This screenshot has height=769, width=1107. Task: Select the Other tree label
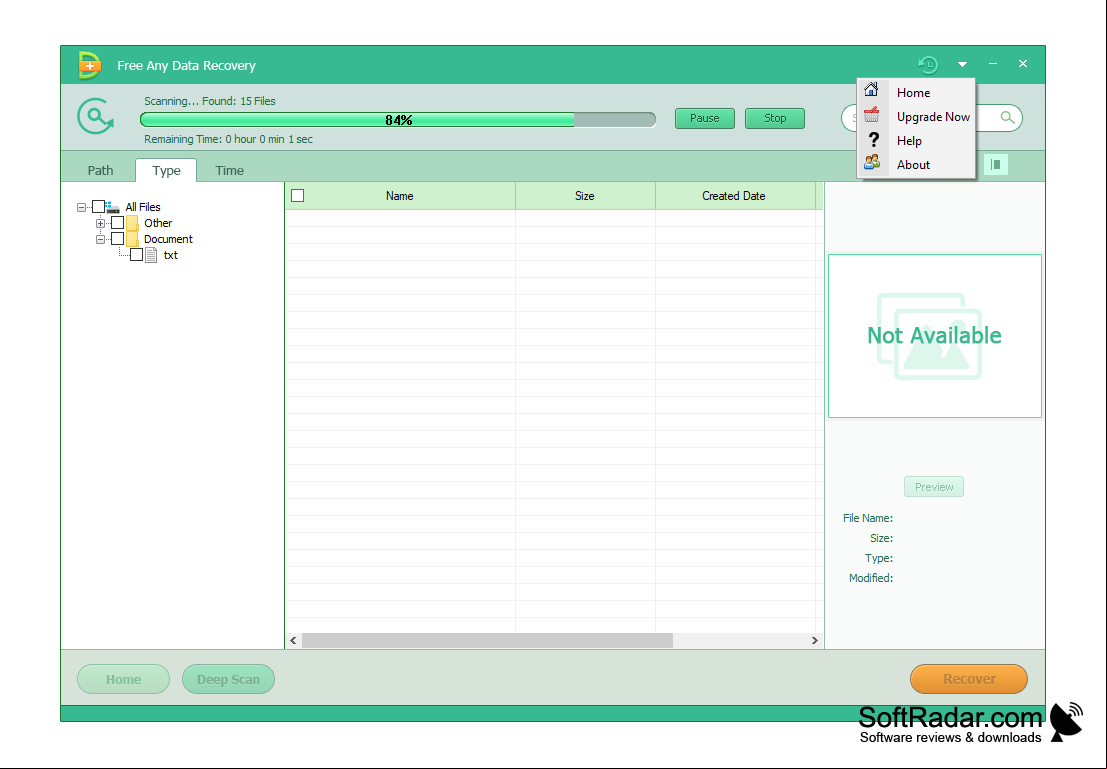click(158, 223)
